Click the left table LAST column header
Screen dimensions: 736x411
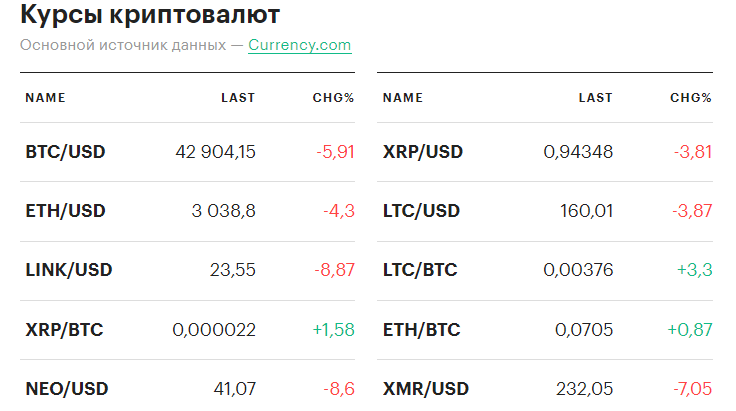[x=238, y=98]
